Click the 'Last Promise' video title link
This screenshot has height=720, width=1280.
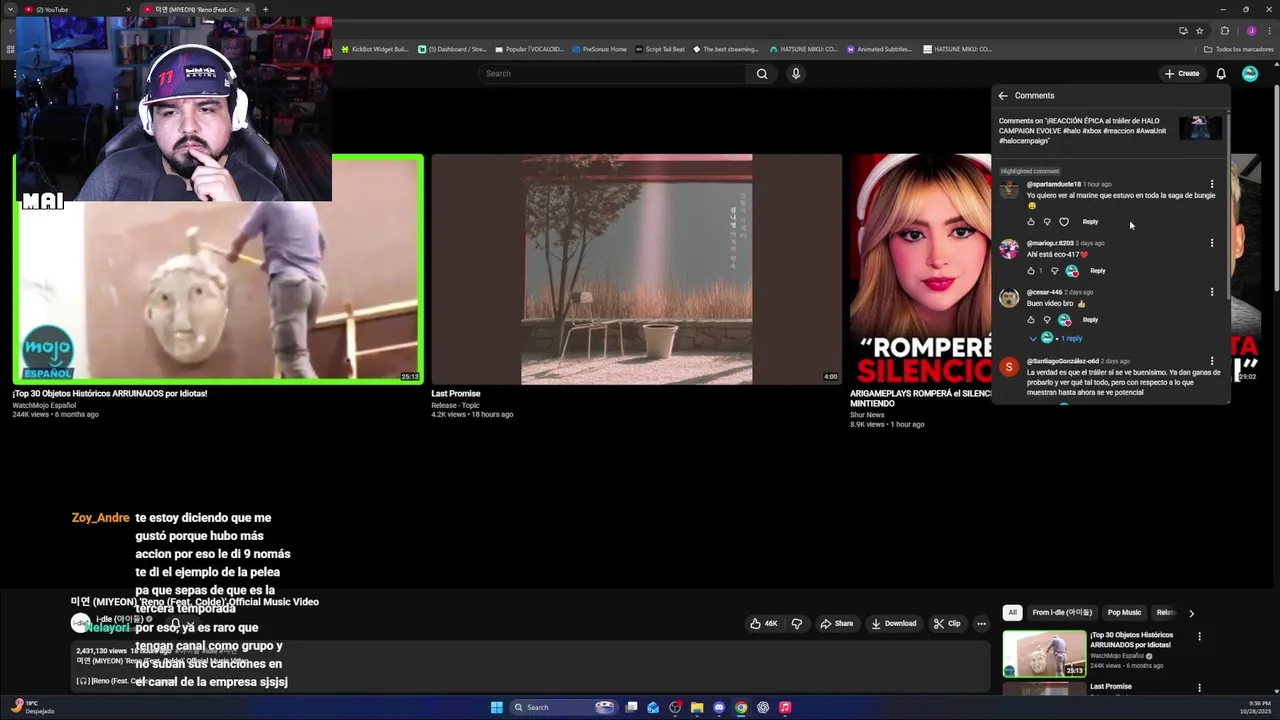pos(455,394)
